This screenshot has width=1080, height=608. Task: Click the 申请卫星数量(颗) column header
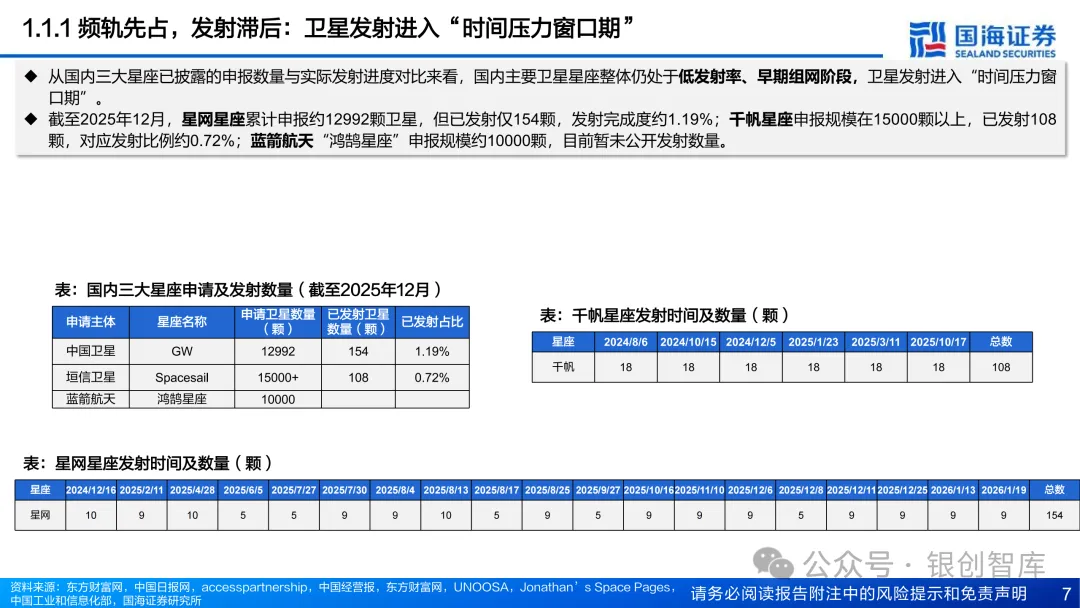coord(278,322)
